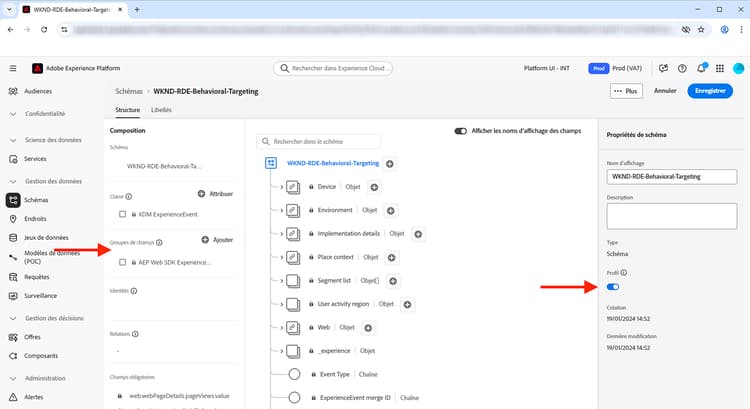Check the XDM ExperienceEvent checkbox
This screenshot has width=750, height=409.
tap(122, 214)
